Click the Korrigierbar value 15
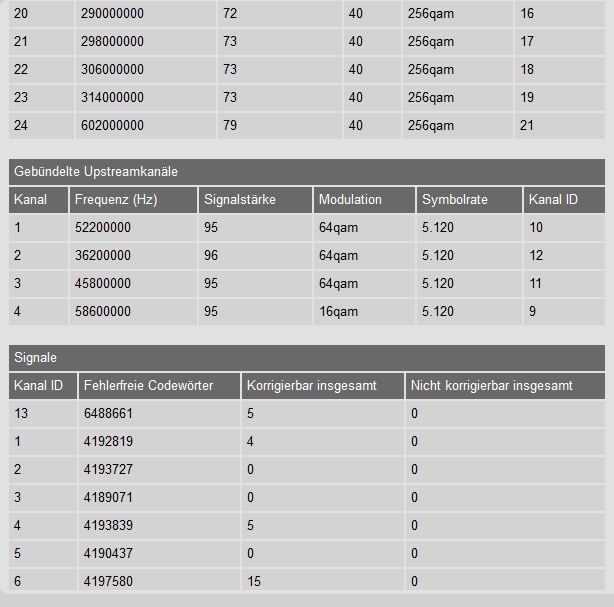Image resolution: width=614 pixels, height=607 pixels. point(254,581)
